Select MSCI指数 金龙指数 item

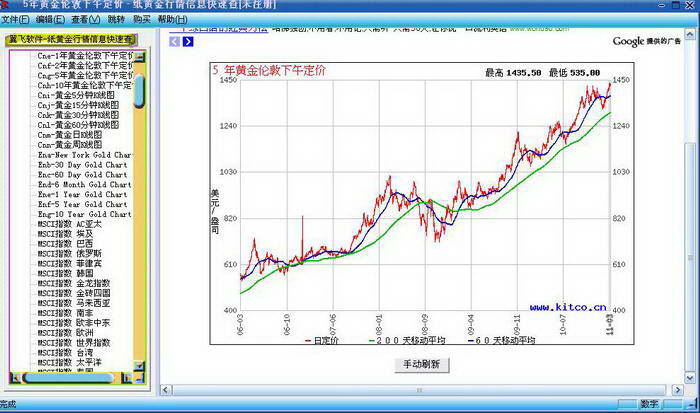[74, 283]
